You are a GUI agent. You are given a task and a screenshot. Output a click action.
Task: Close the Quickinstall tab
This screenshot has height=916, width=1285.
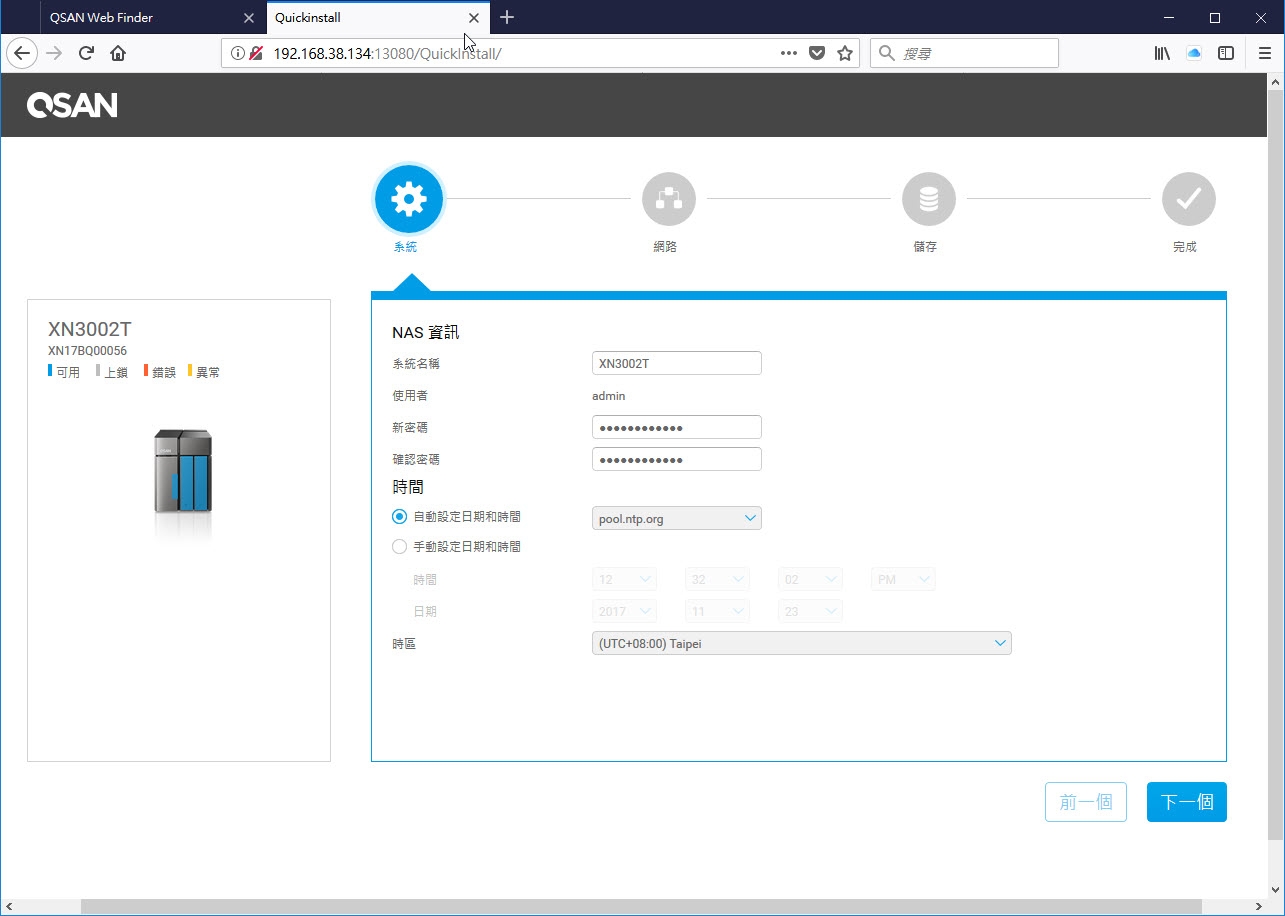474,18
